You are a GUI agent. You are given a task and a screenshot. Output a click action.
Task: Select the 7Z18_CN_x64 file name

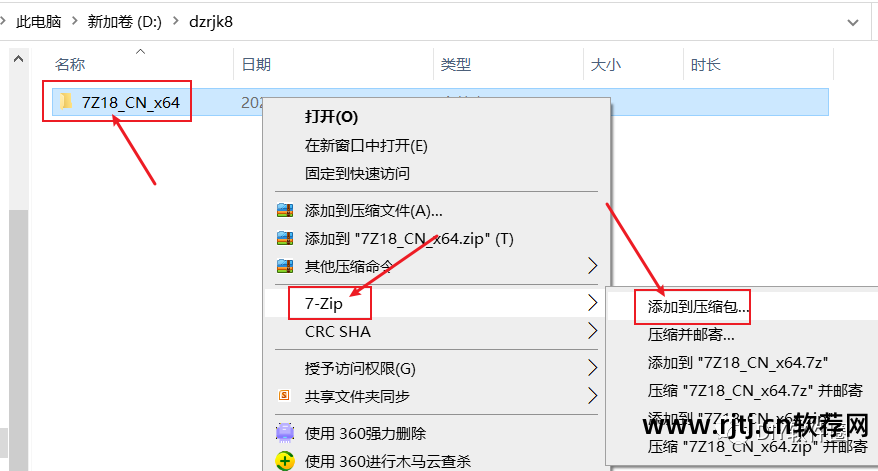point(130,102)
